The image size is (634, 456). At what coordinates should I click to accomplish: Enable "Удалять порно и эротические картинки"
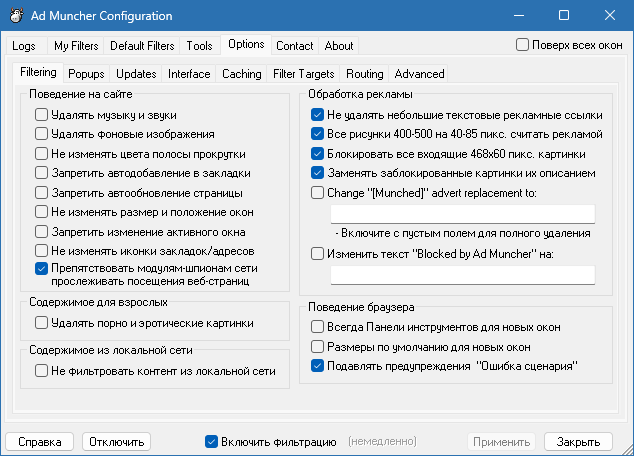coord(41,323)
